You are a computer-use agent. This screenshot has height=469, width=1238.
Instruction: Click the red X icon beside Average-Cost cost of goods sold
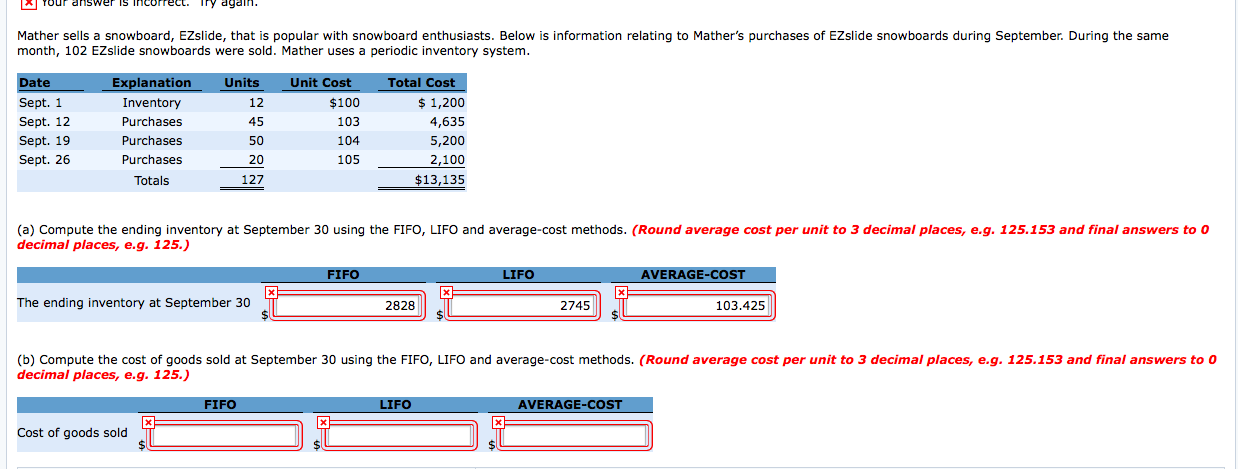499,422
